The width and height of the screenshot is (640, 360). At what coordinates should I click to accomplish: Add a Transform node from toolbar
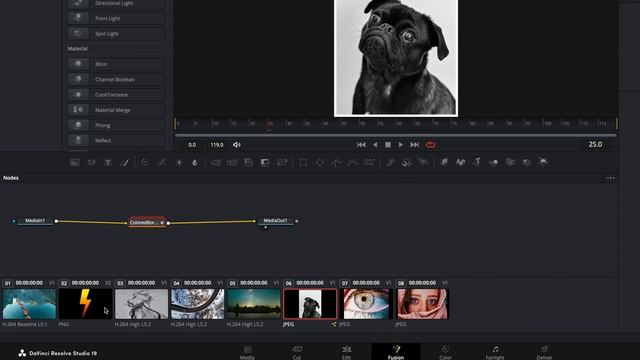282,162
